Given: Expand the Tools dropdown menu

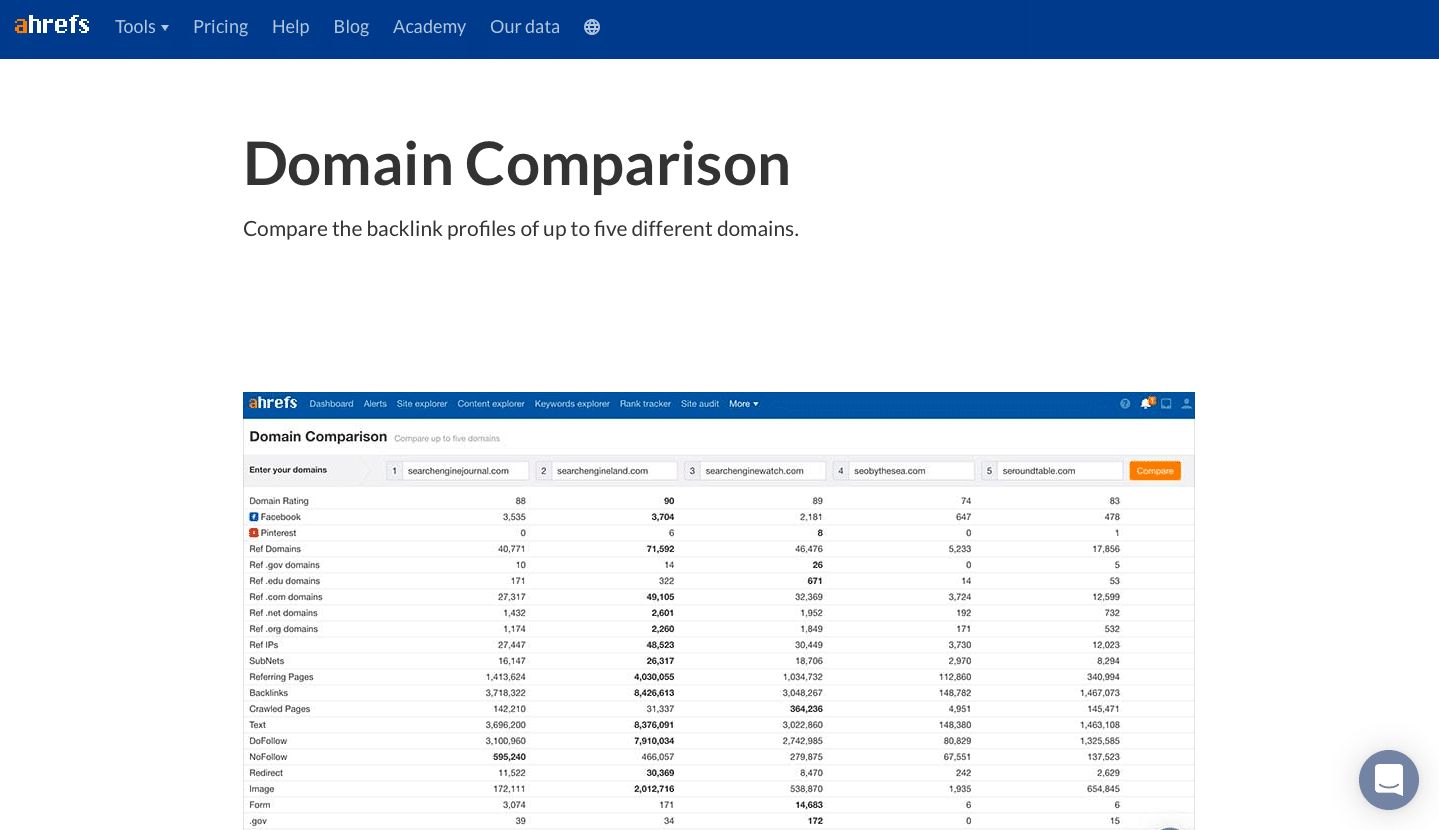Looking at the screenshot, I should pos(142,27).
